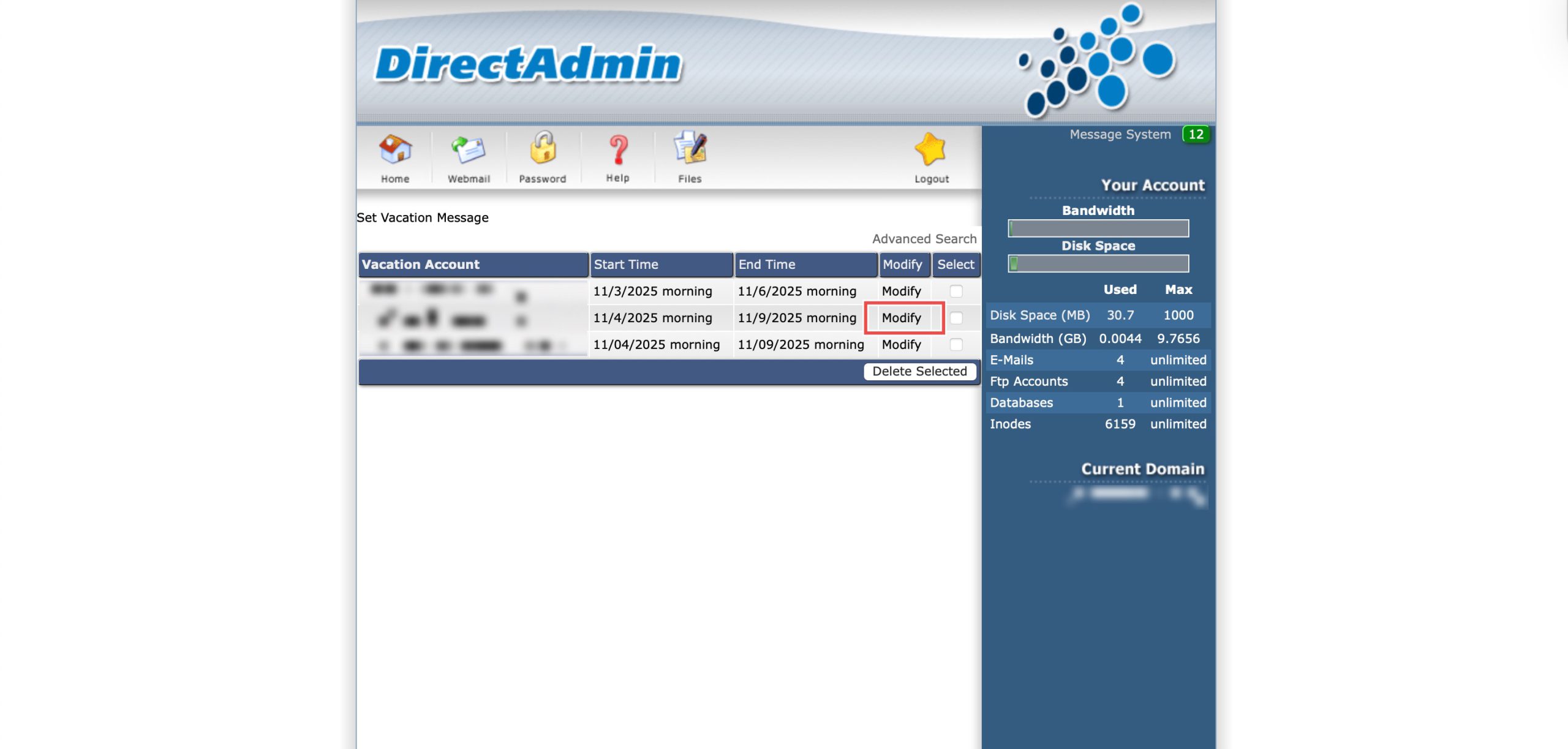Click the Logout star icon
1568x749 pixels.
tap(931, 151)
